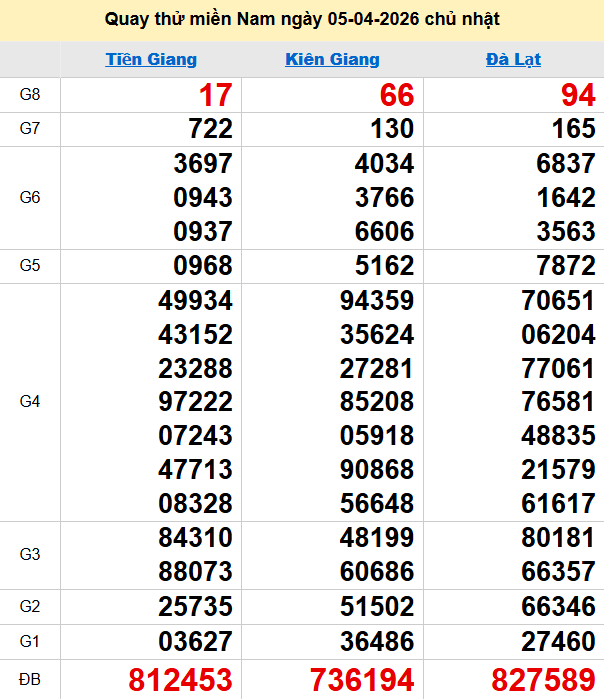The width and height of the screenshot is (604, 699).
Task: Open the Tiền Giang province link
Action: coord(151,59)
